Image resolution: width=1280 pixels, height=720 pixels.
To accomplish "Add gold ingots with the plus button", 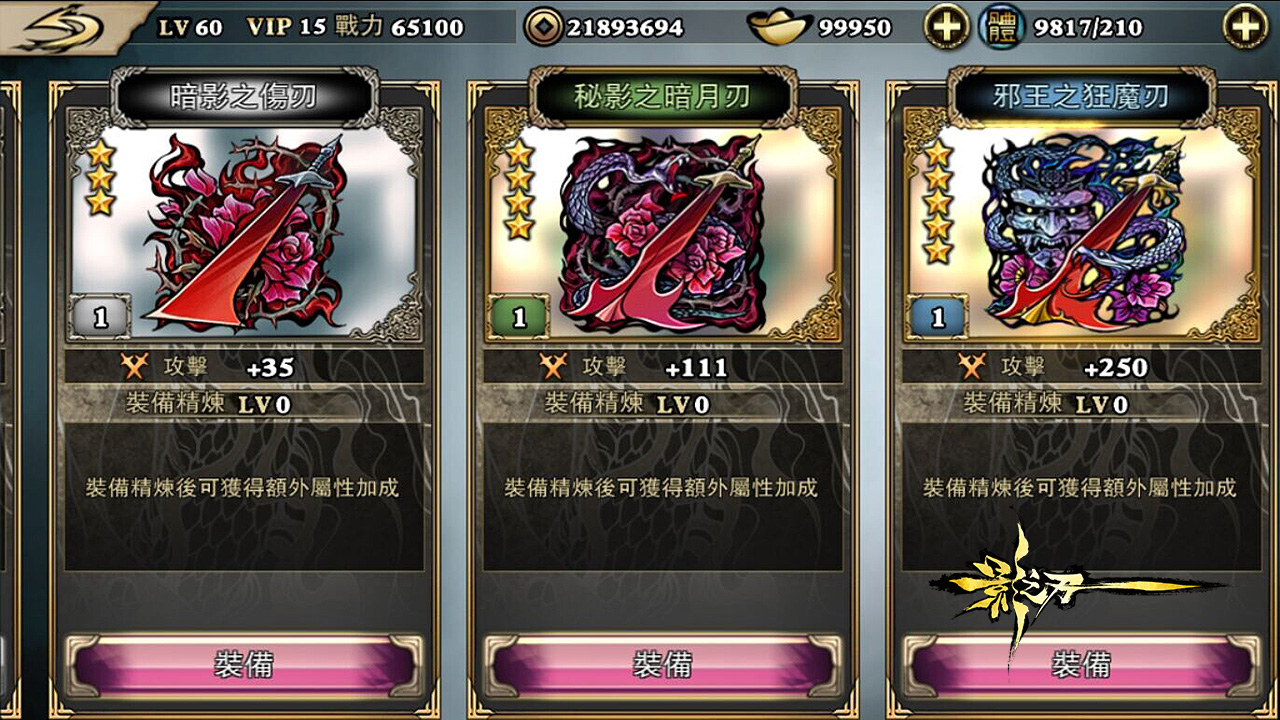I will pos(946,27).
